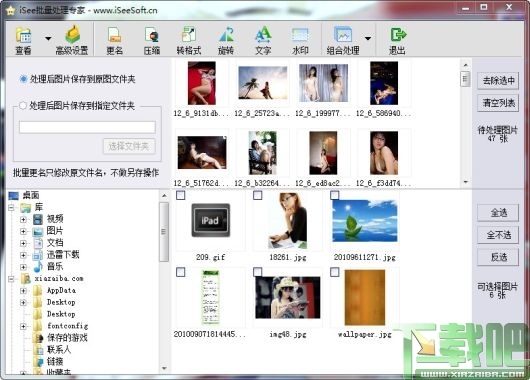Select the 压缩 compress tool
The height and width of the screenshot is (380, 530).
[x=152, y=40]
